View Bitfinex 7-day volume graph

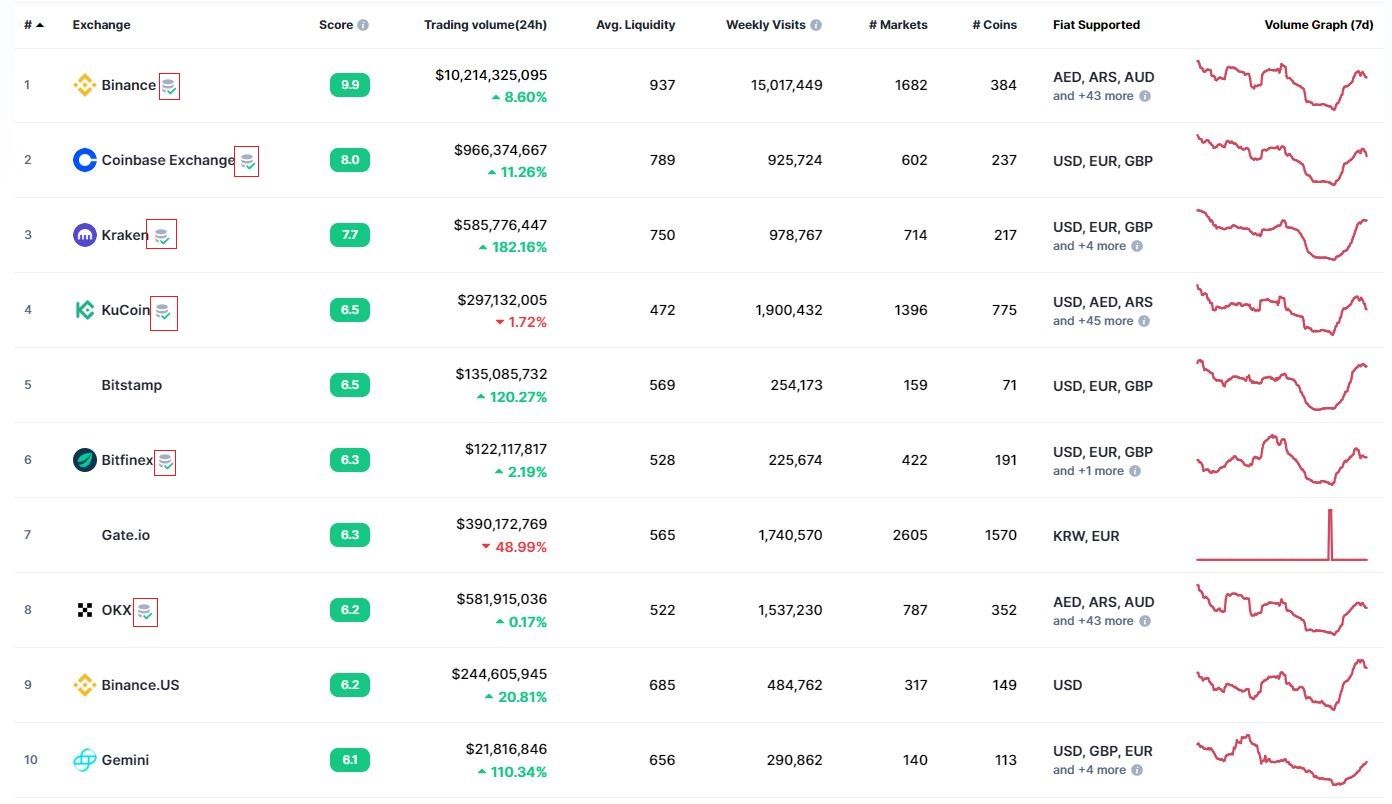(x=1282, y=460)
